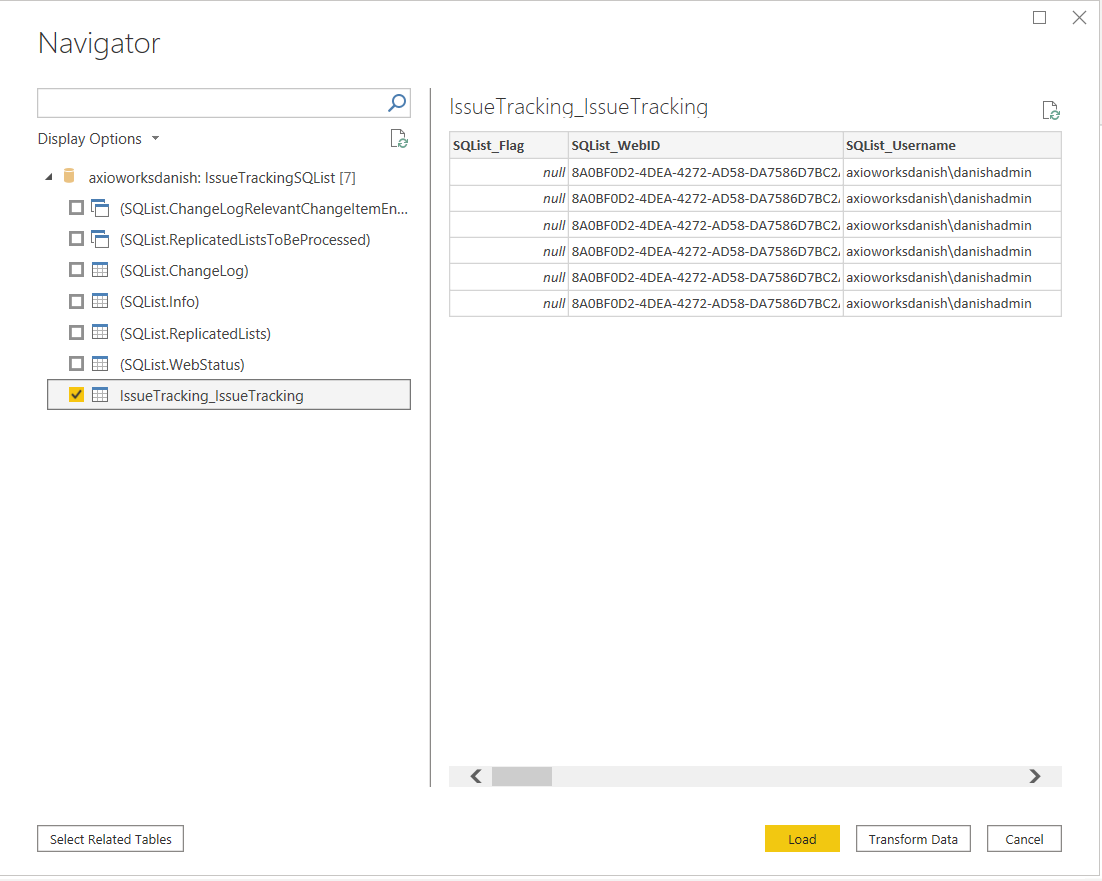Click the horizontal scrollbar thumb

point(521,776)
